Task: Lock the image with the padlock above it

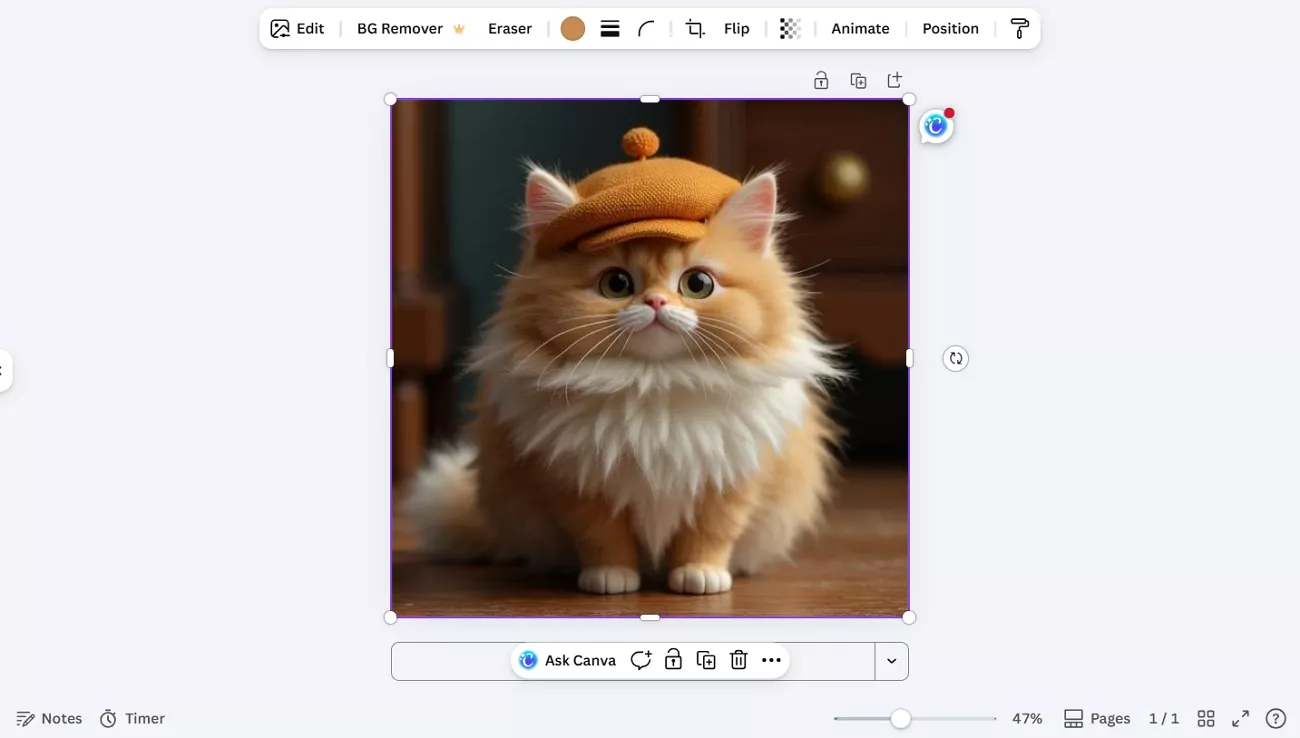Action: click(821, 79)
